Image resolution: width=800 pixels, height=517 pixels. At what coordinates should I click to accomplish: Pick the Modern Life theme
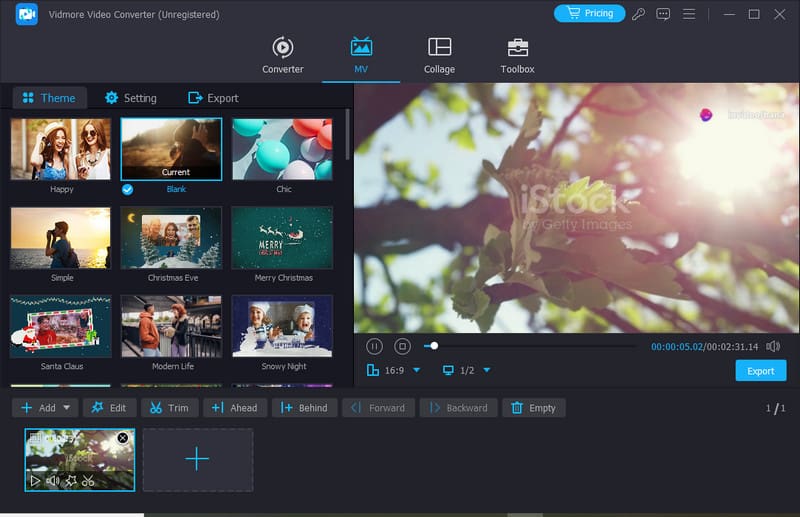point(171,327)
